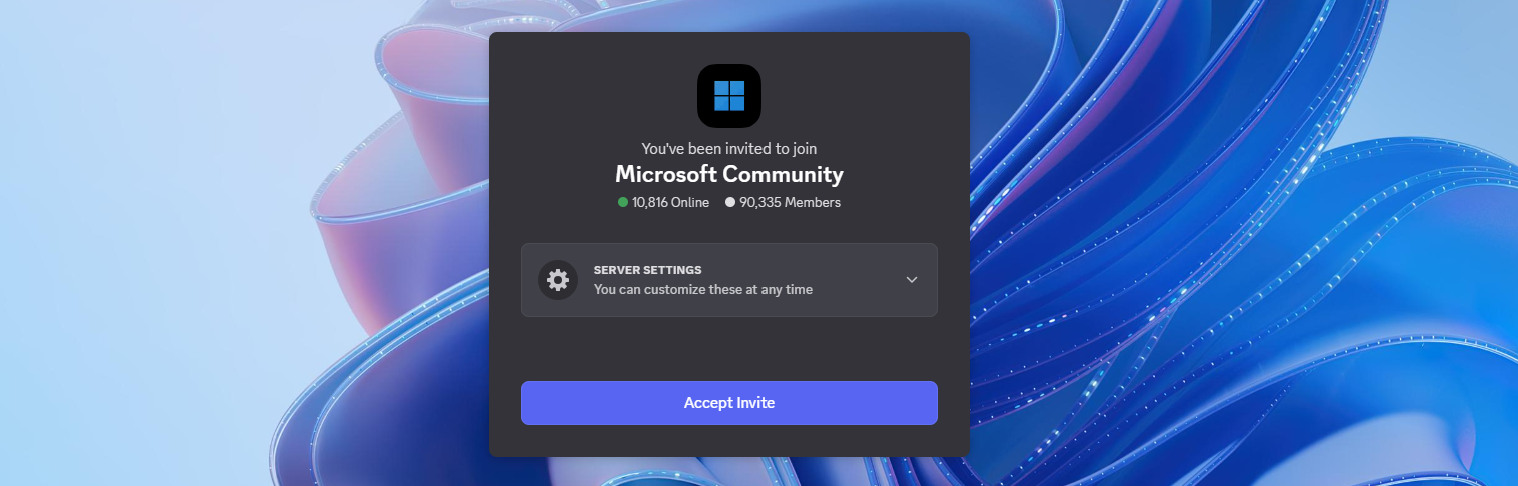The image size is (1518, 486).
Task: Click the green online status dot
Action: point(623,202)
